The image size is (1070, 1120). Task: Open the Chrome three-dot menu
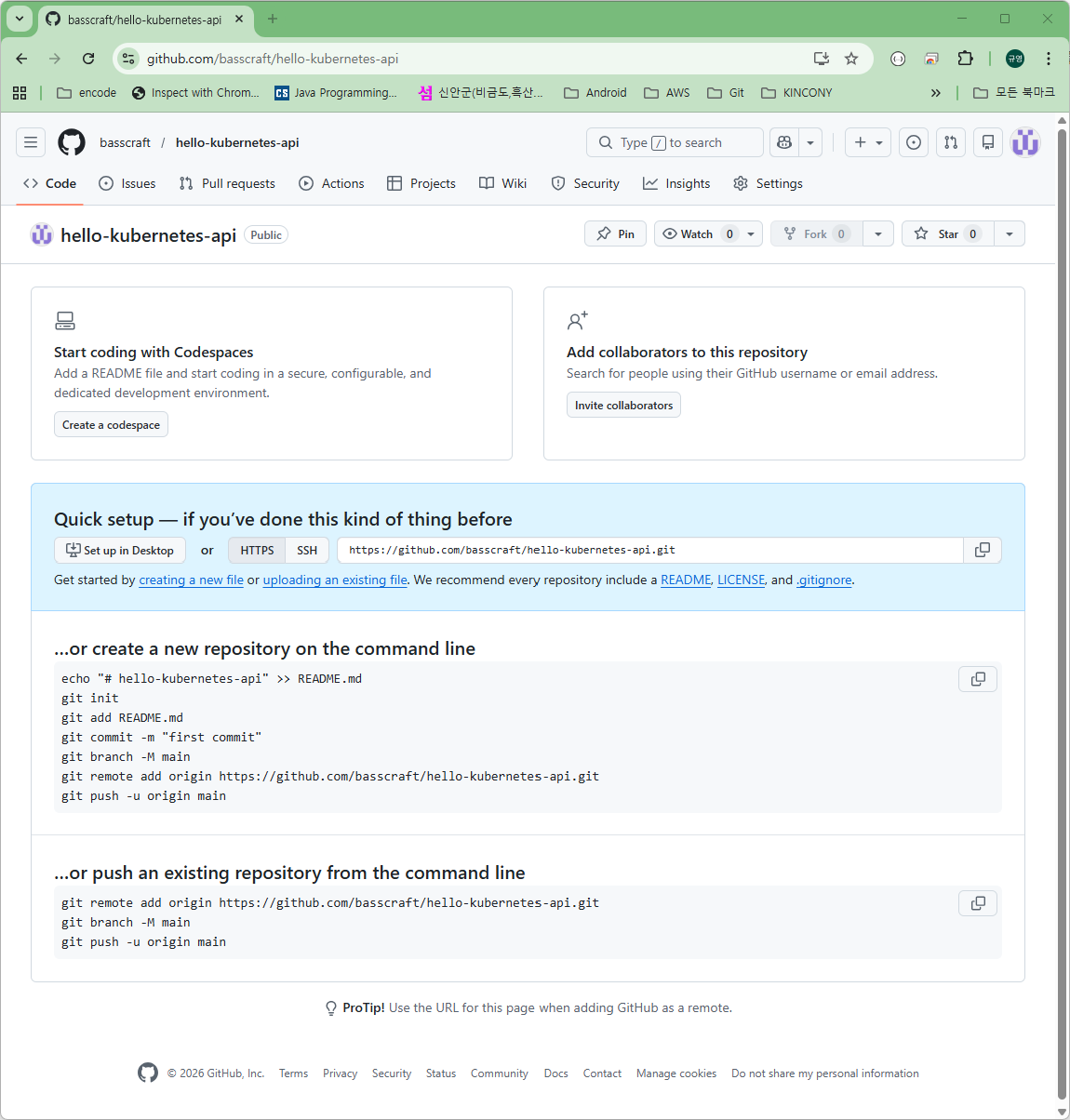point(1049,59)
